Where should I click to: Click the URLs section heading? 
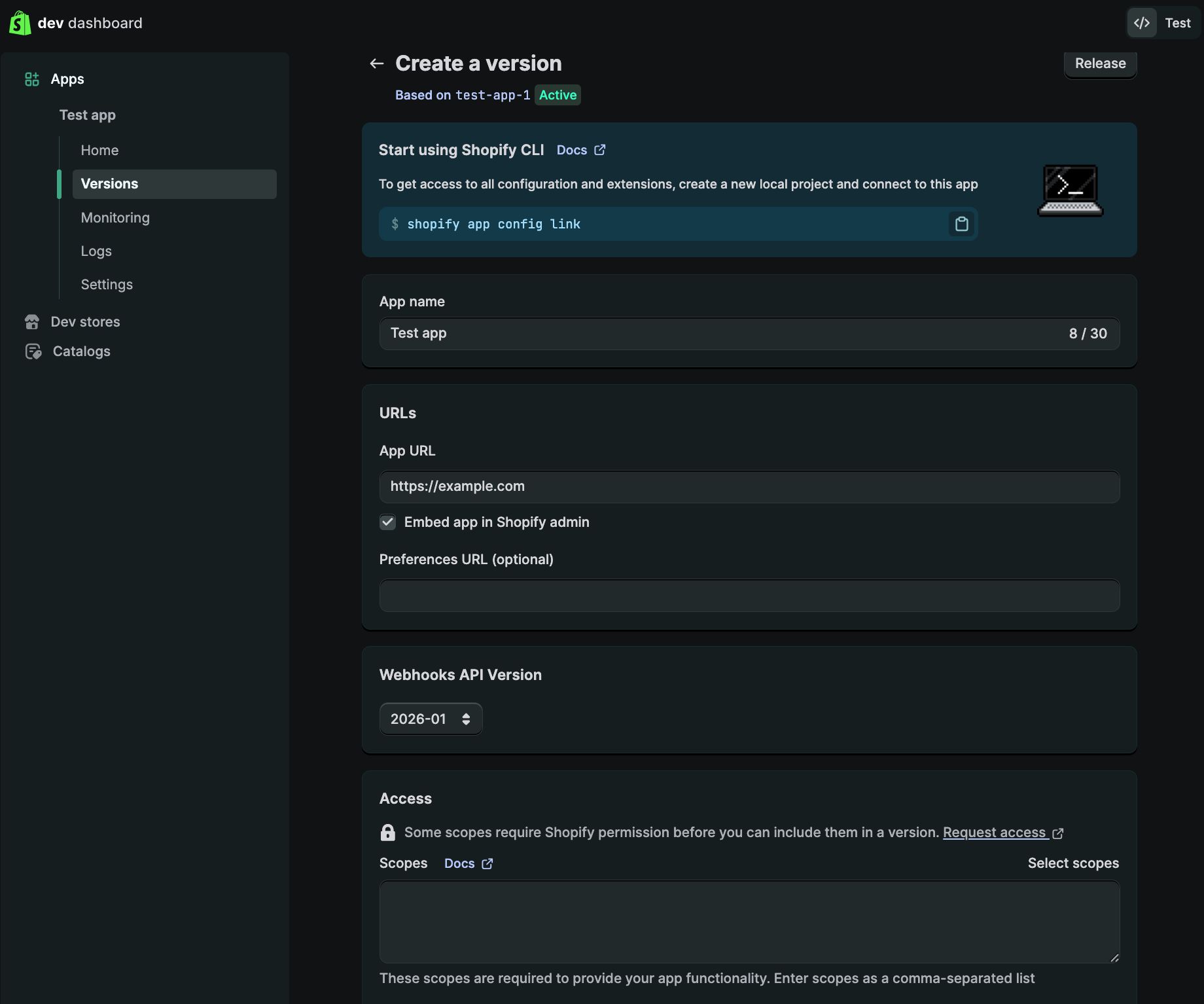[x=398, y=414]
